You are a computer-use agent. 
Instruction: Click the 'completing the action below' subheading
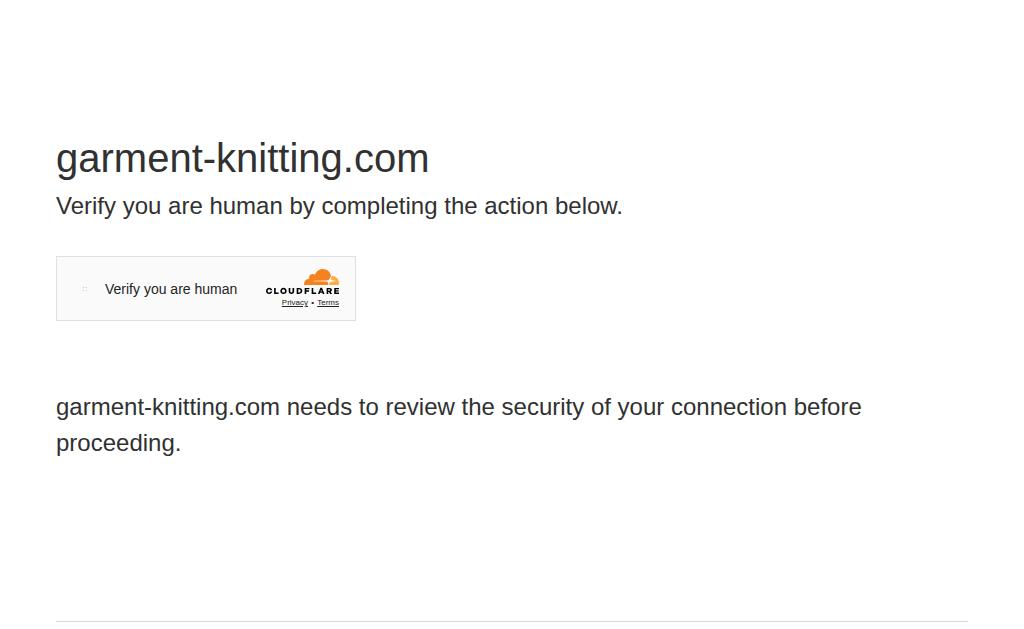[x=472, y=206]
